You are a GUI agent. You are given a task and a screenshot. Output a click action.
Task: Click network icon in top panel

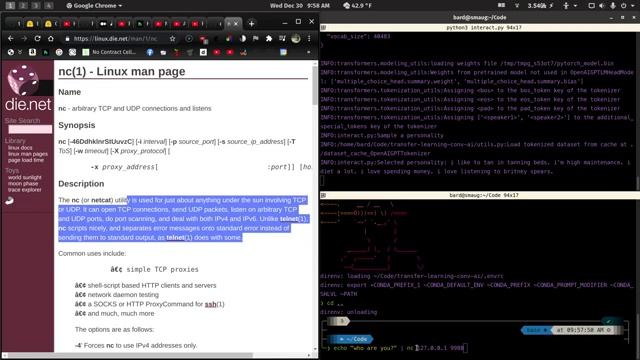(517, 5)
